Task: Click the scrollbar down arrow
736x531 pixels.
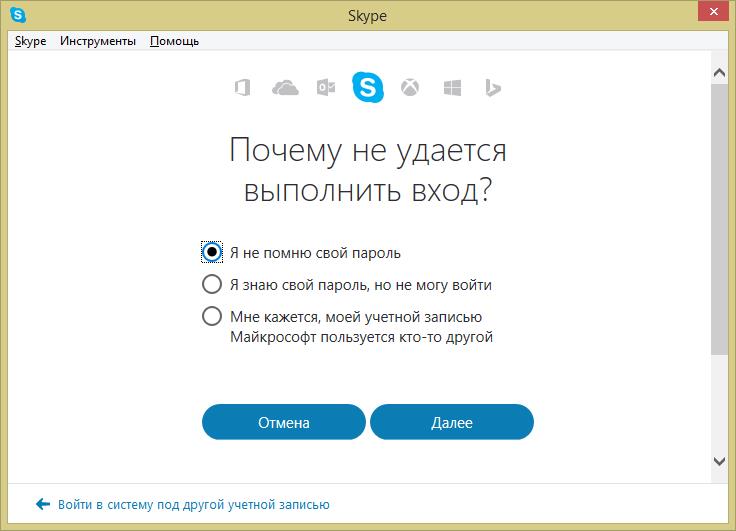Action: coord(719,460)
